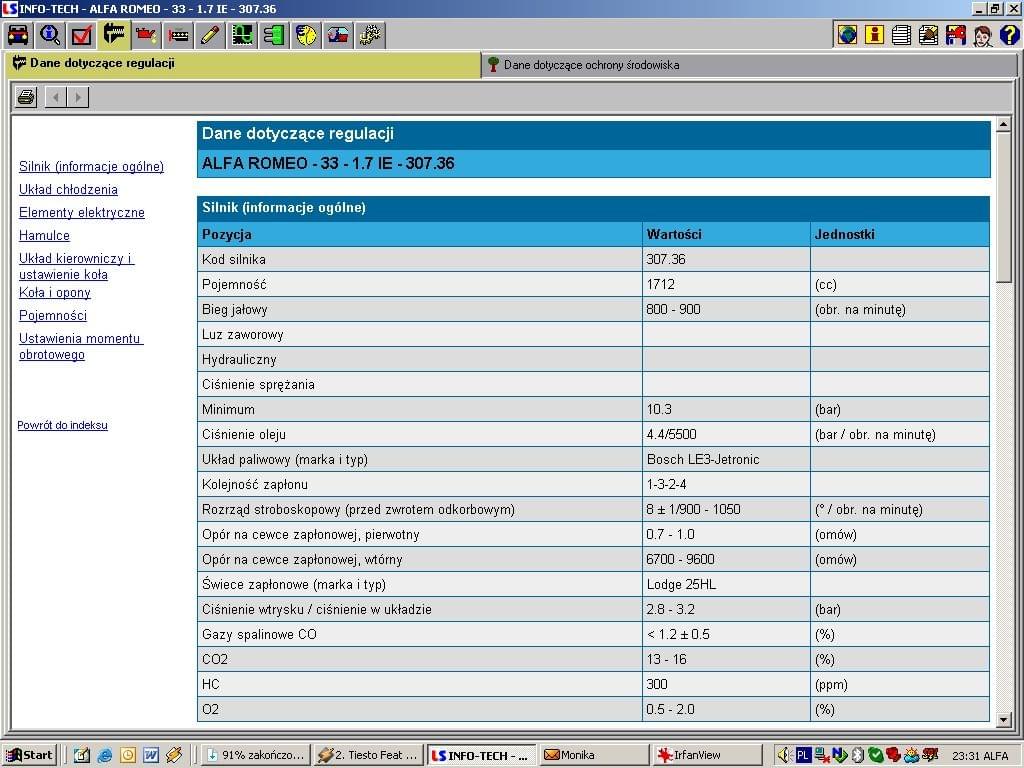Open the yellow information 'i' icon
Screen dimensions: 1024x768
click(x=874, y=35)
